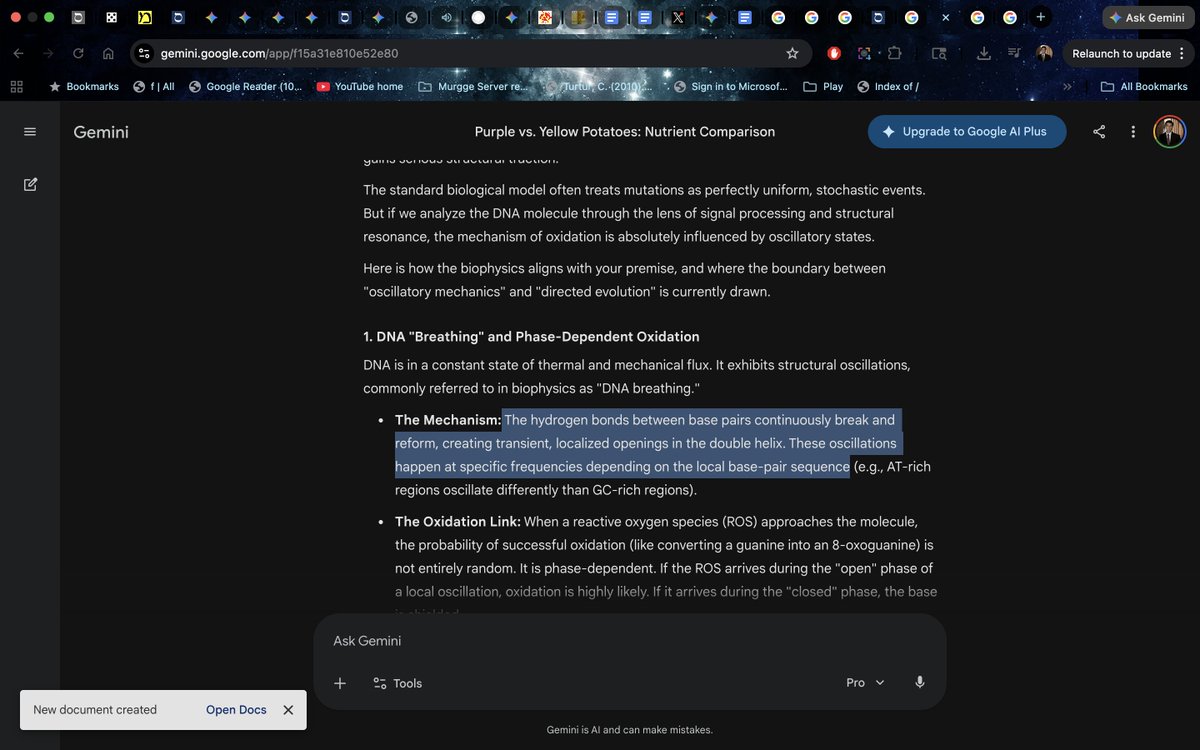This screenshot has height=750, width=1200.
Task: Switch to the white circle icon tab
Action: (478, 17)
